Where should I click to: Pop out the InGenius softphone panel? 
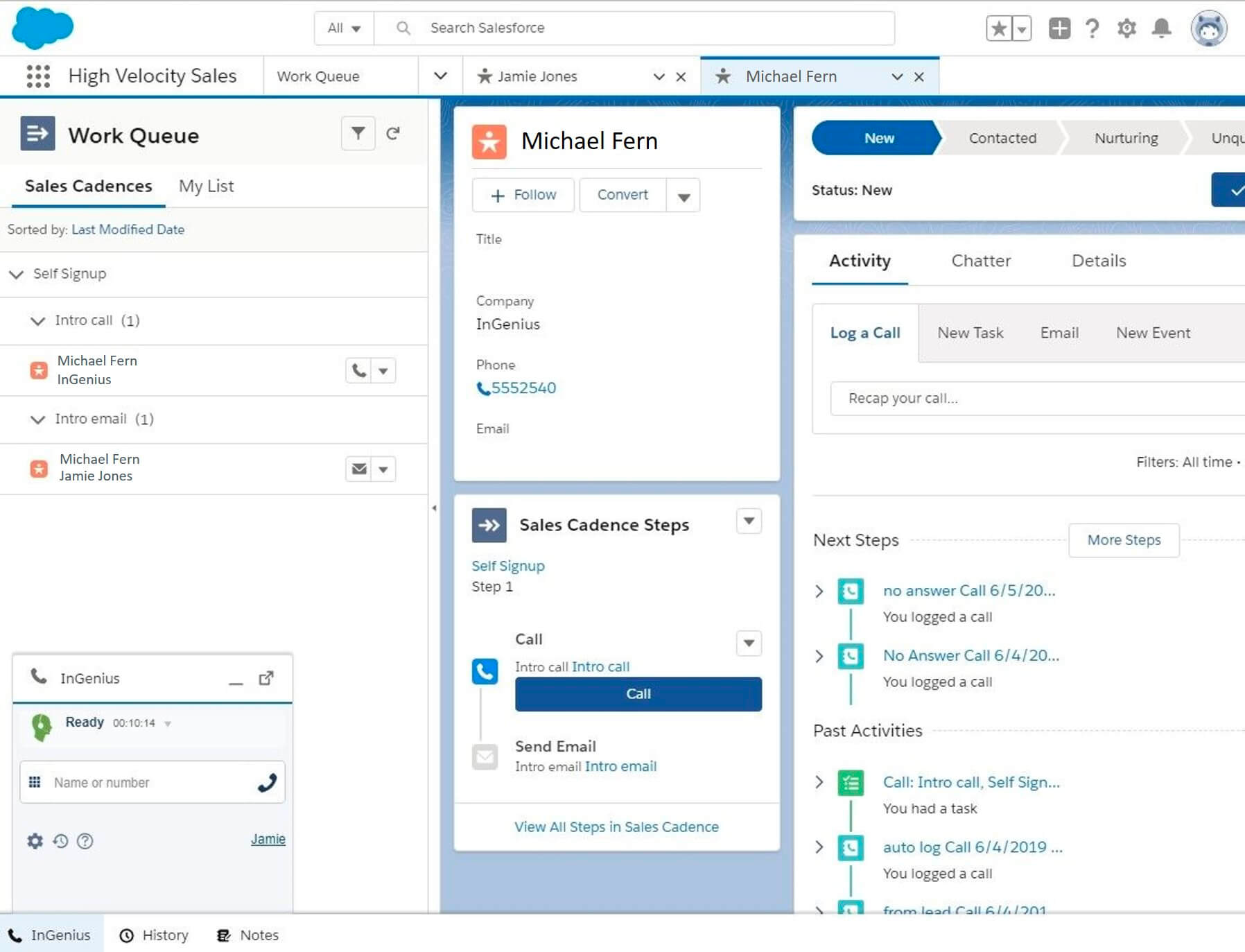coord(266,678)
